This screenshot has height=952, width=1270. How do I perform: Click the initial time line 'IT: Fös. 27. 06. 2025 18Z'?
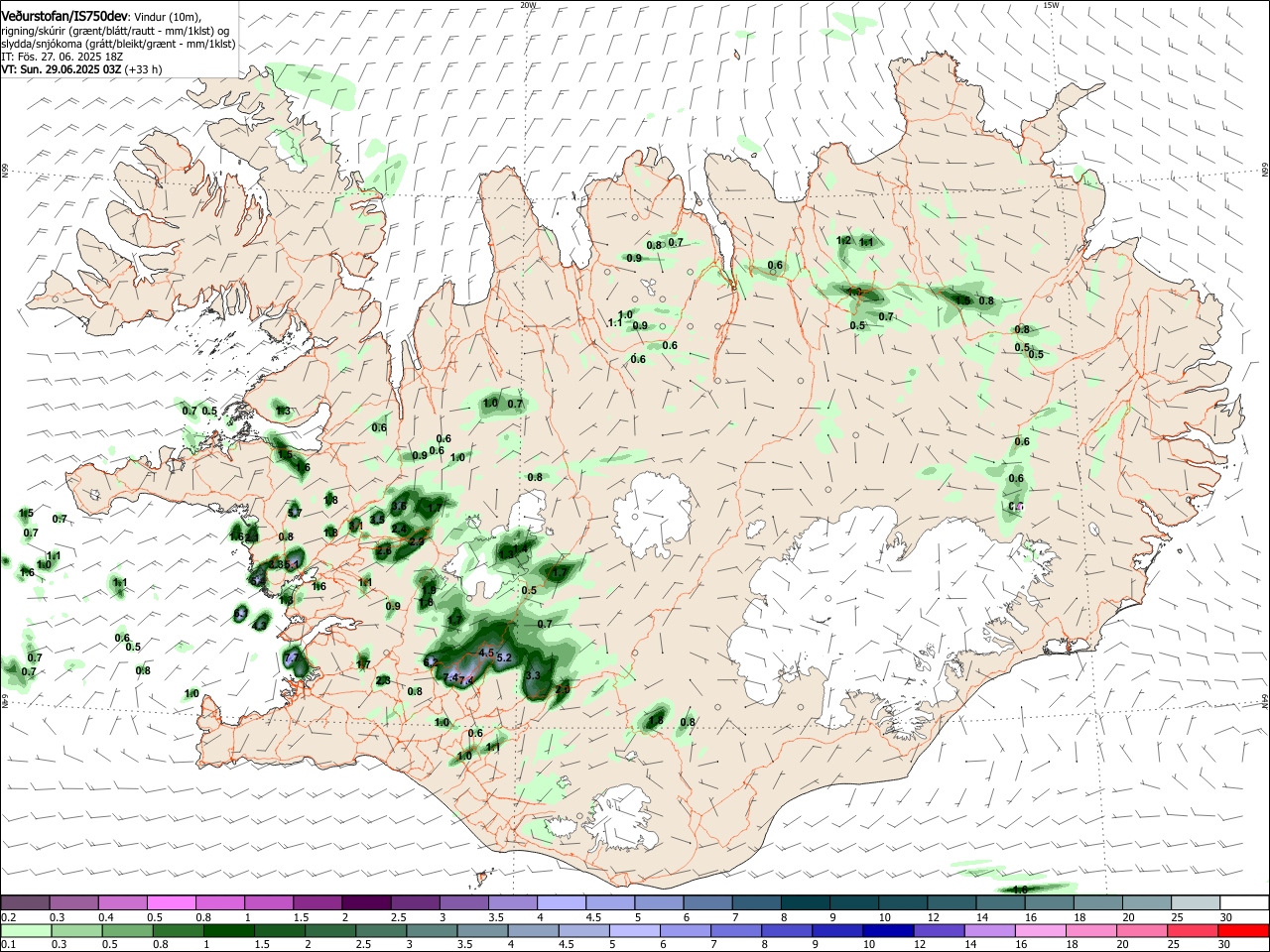(63, 58)
